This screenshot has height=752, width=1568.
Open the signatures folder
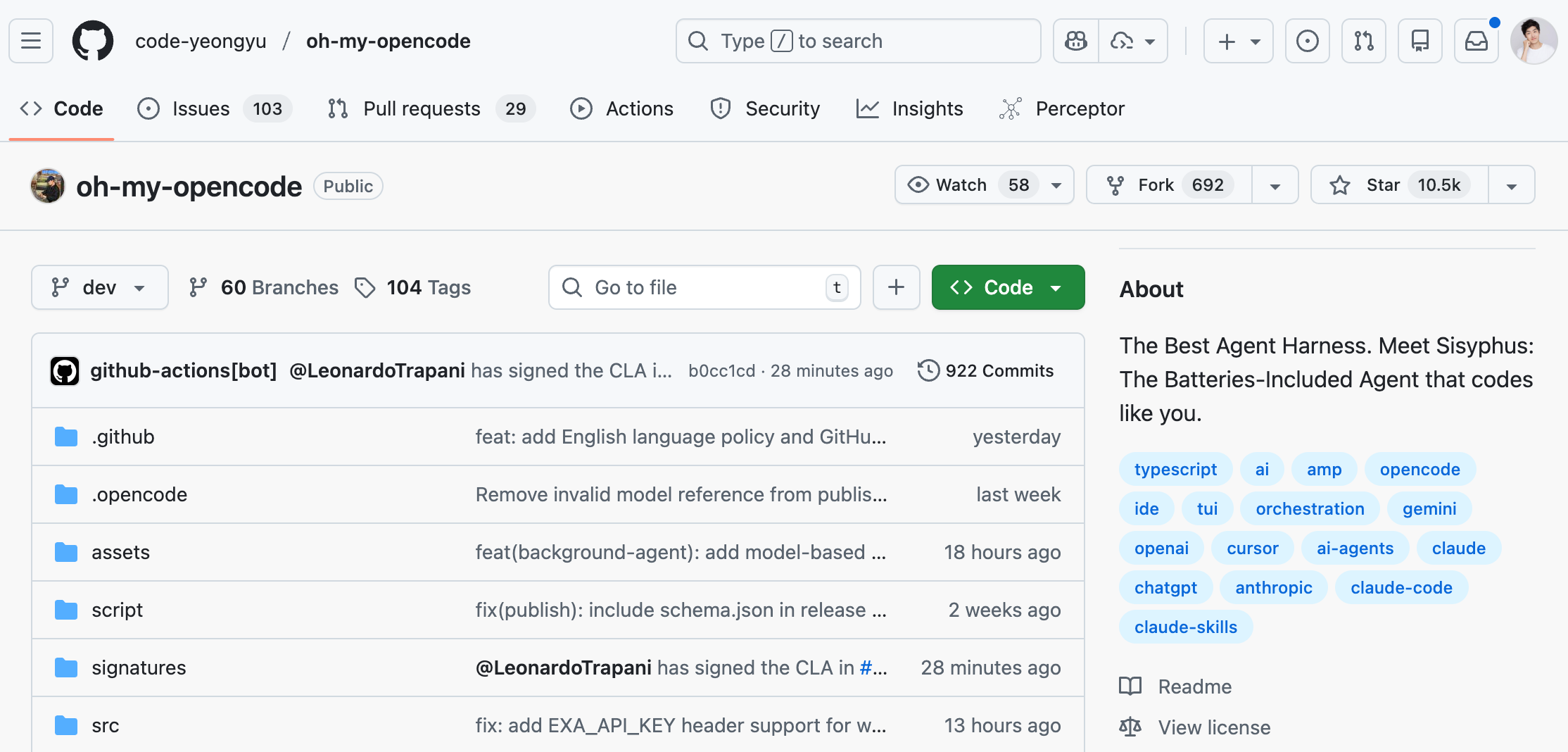click(x=139, y=668)
